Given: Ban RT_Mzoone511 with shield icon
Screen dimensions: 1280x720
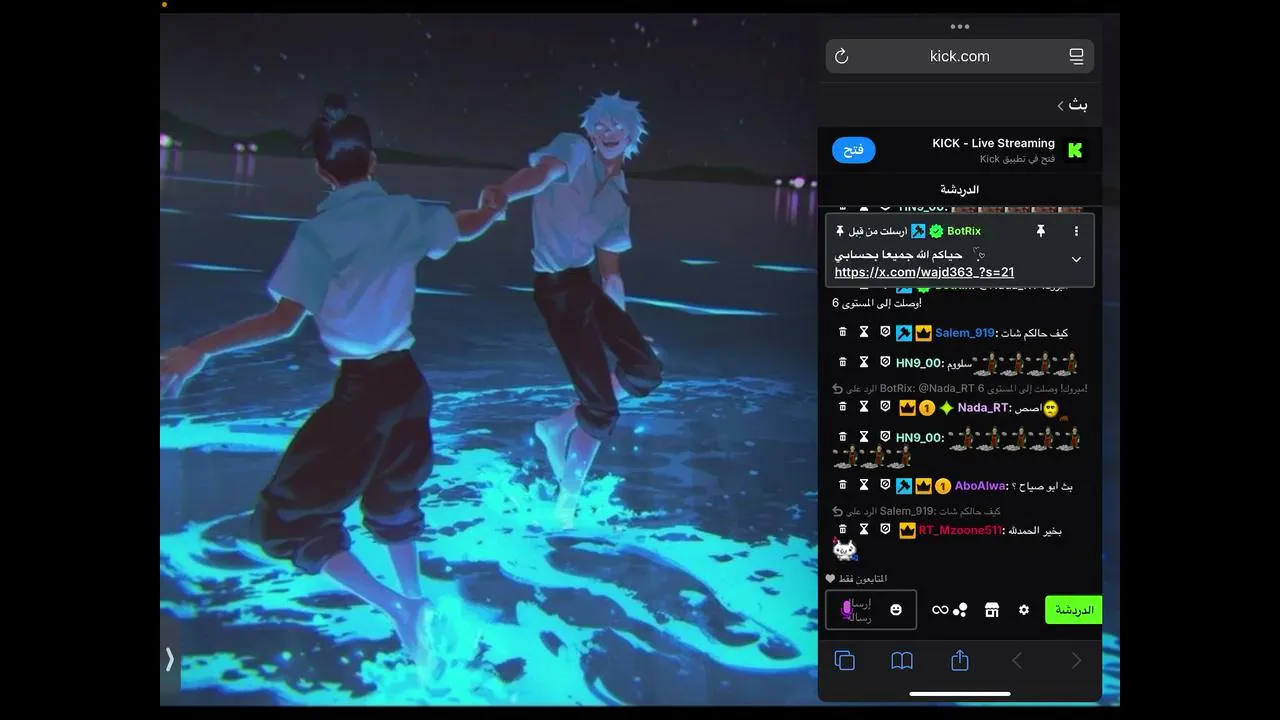Looking at the screenshot, I should (885, 529).
